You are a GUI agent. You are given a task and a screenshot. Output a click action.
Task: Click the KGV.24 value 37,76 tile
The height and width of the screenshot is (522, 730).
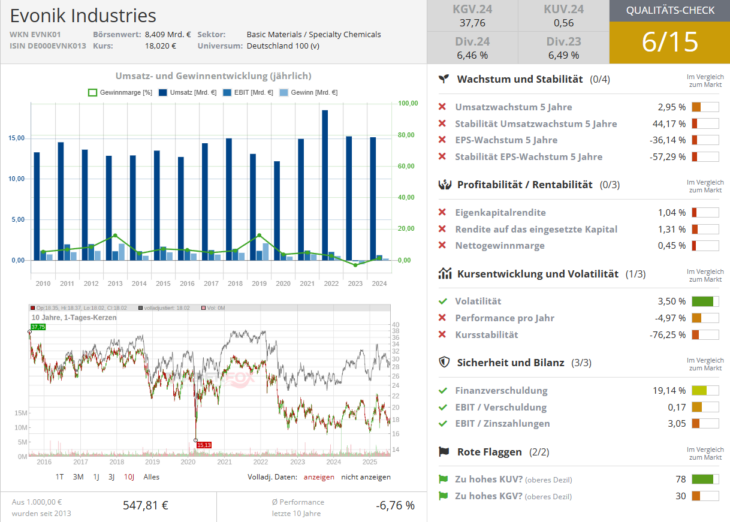pyautogui.click(x=473, y=16)
